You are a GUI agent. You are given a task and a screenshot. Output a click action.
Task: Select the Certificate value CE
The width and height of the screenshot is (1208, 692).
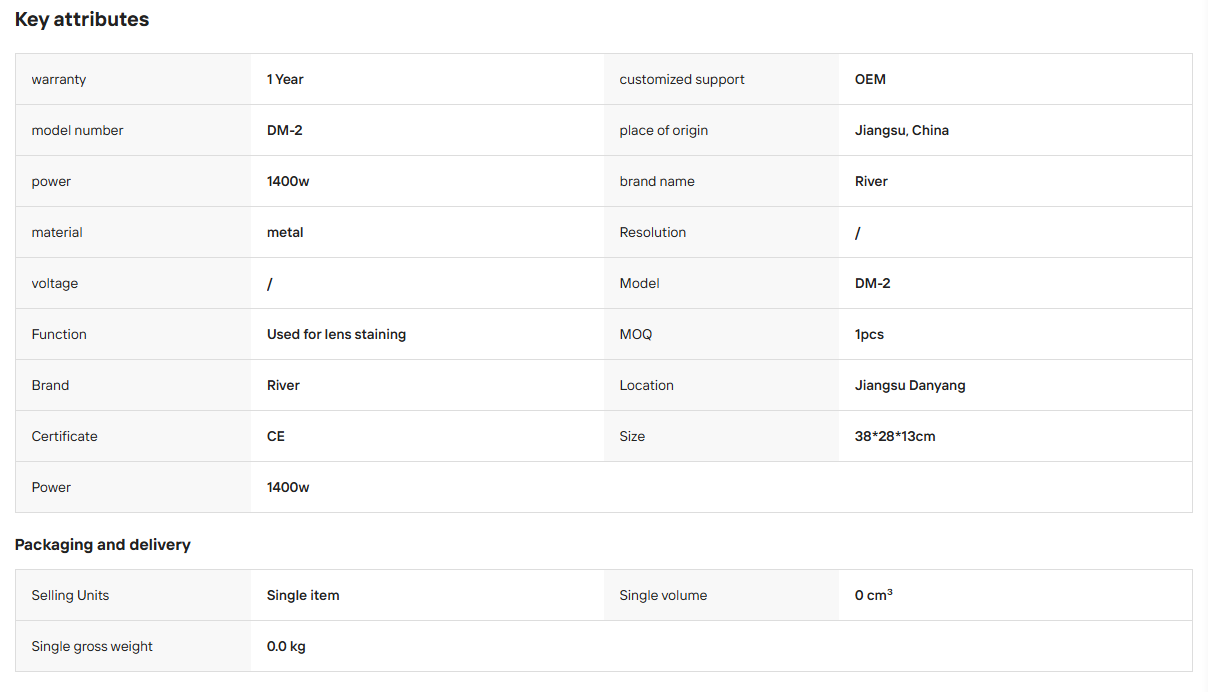276,436
